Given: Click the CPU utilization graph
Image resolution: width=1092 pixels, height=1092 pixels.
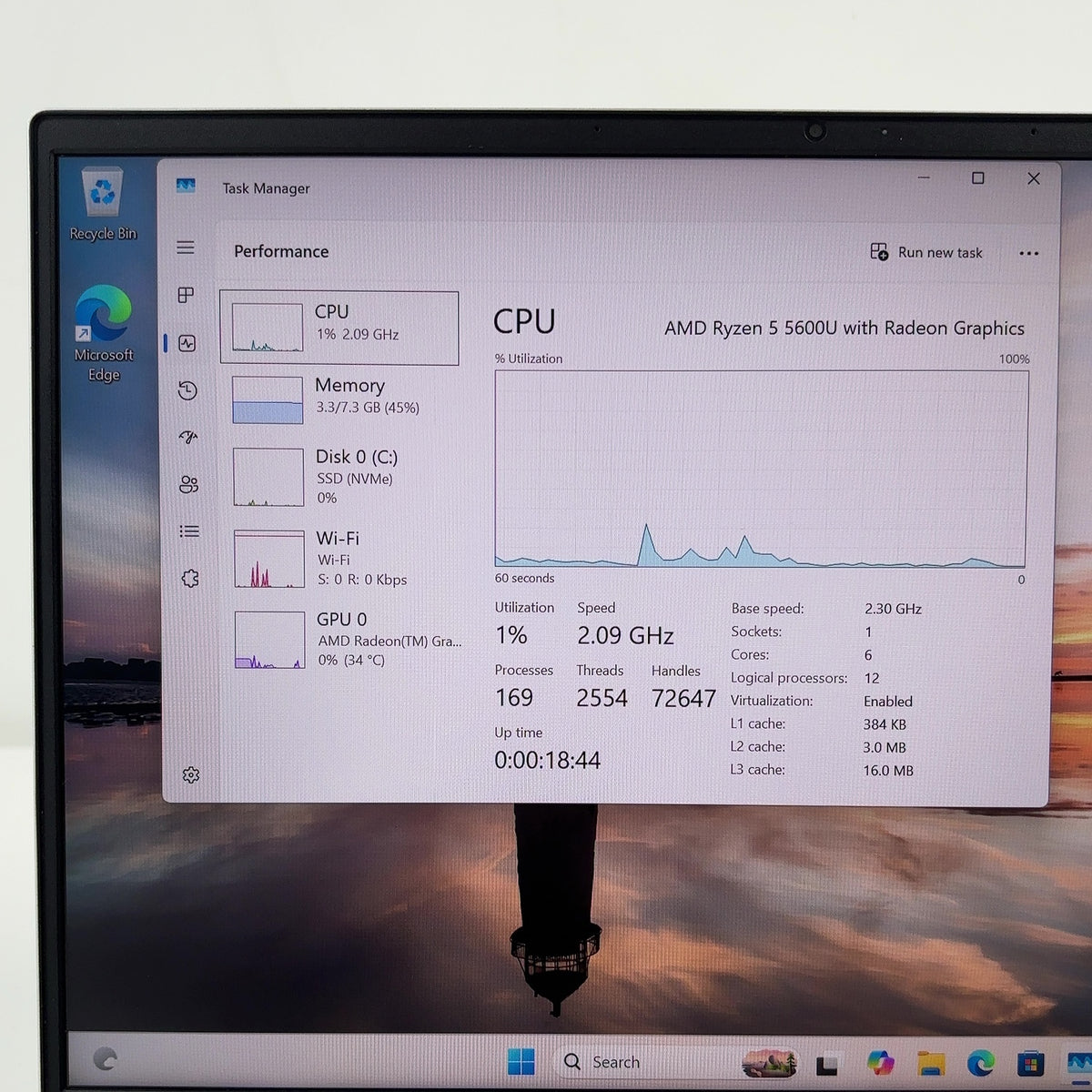Looking at the screenshot, I should (x=762, y=469).
